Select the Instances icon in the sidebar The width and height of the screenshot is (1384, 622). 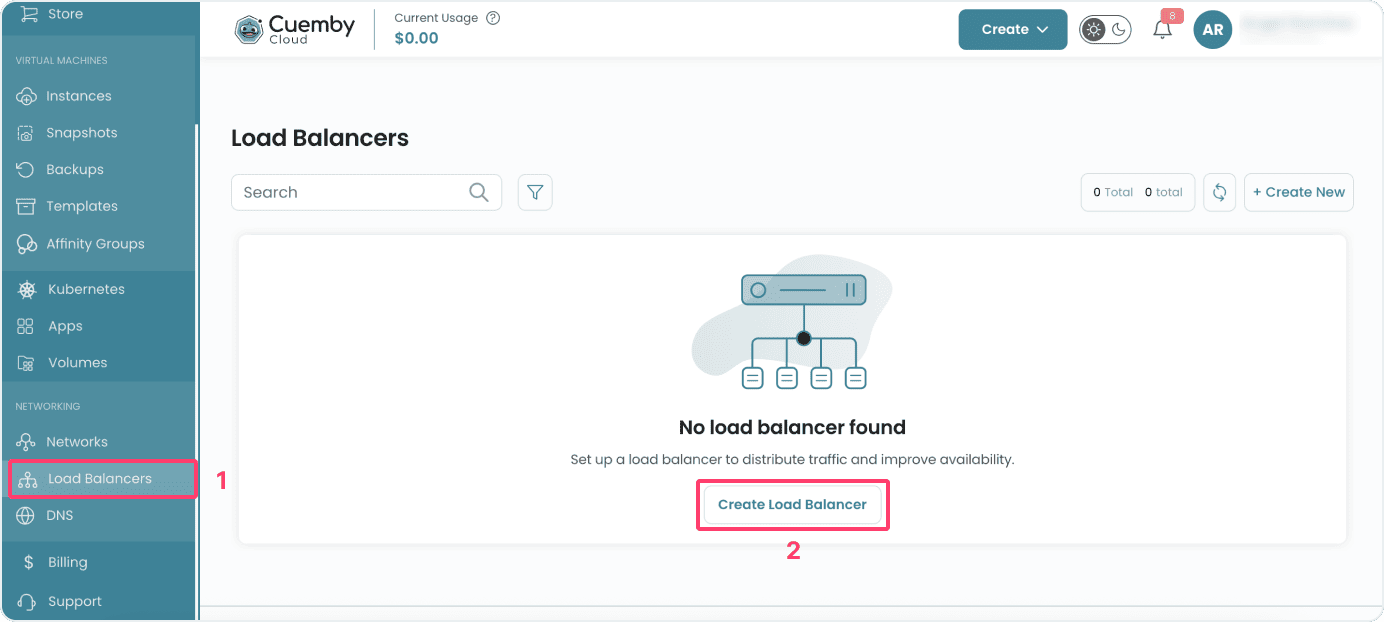(28, 95)
